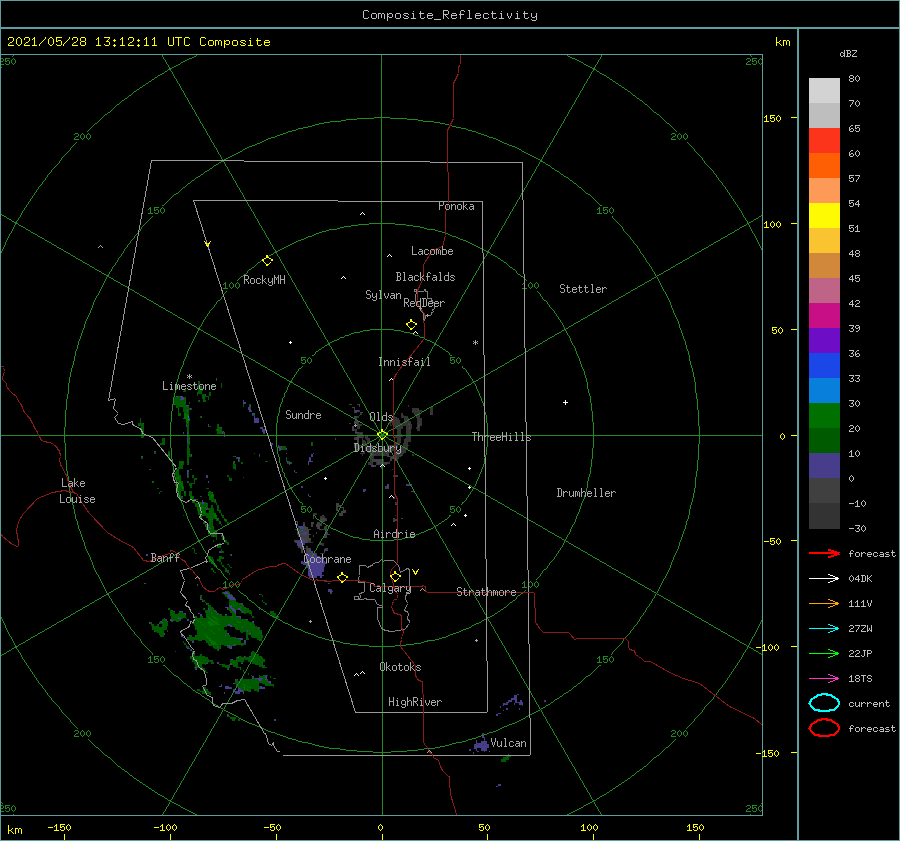
Task: Click the Ponoka label
Action: (x=456, y=206)
